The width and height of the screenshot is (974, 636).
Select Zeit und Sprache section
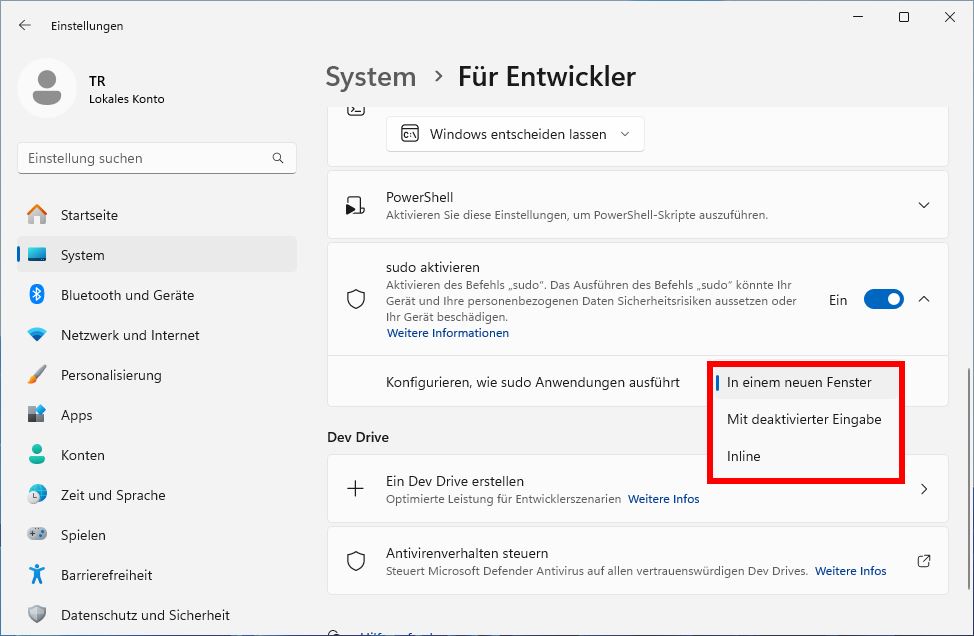(113, 495)
